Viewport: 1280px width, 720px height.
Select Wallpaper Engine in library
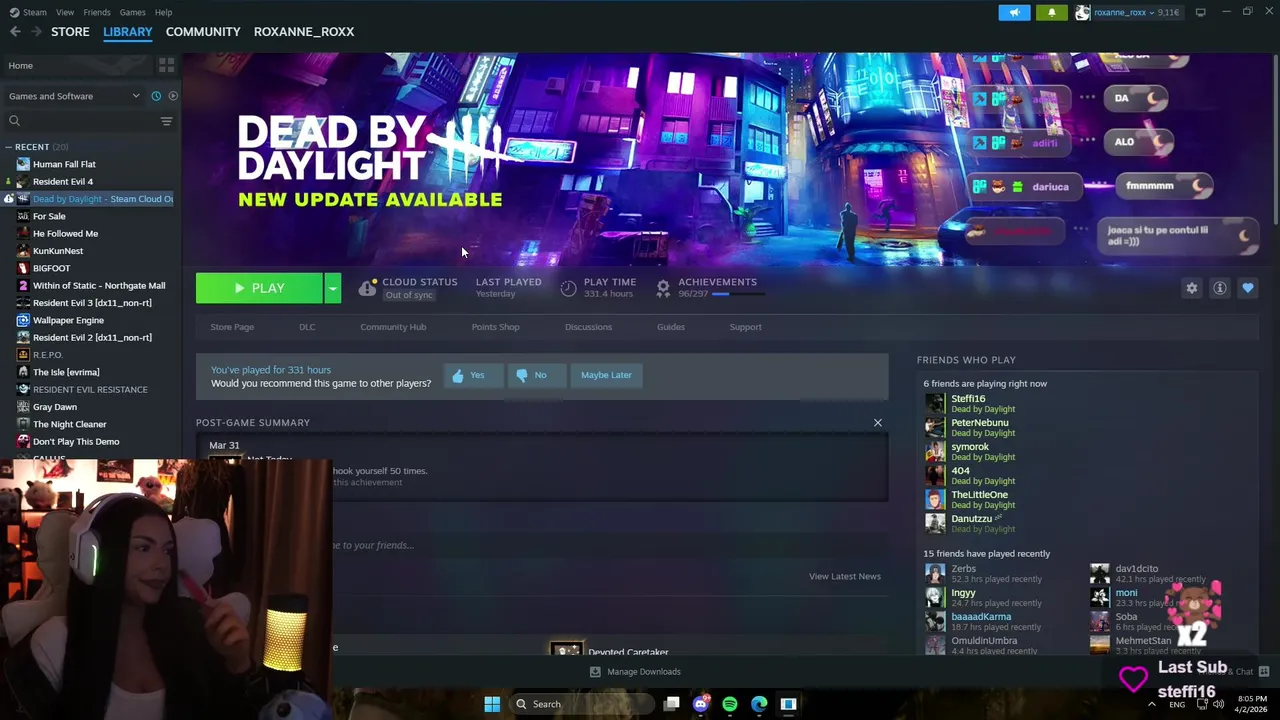68,320
